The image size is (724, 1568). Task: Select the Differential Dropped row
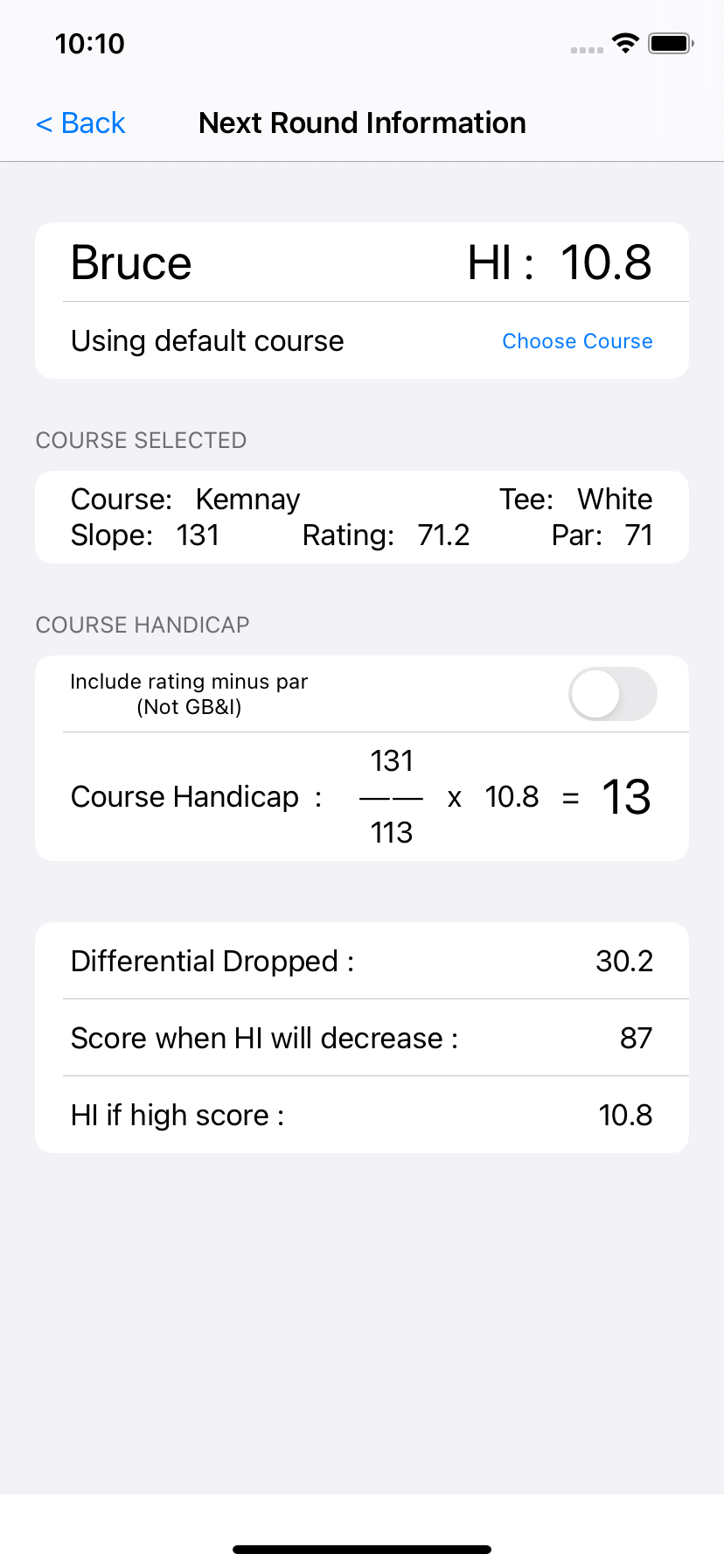pyautogui.click(x=362, y=961)
